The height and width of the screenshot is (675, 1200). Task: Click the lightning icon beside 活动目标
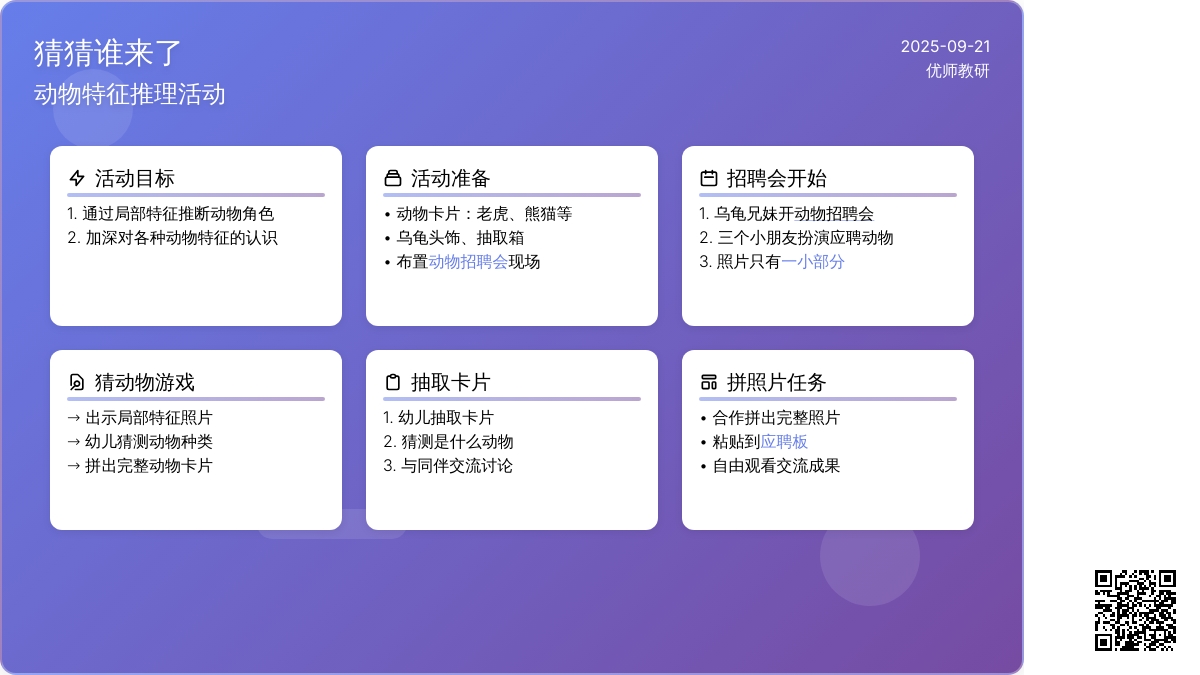coord(77,179)
